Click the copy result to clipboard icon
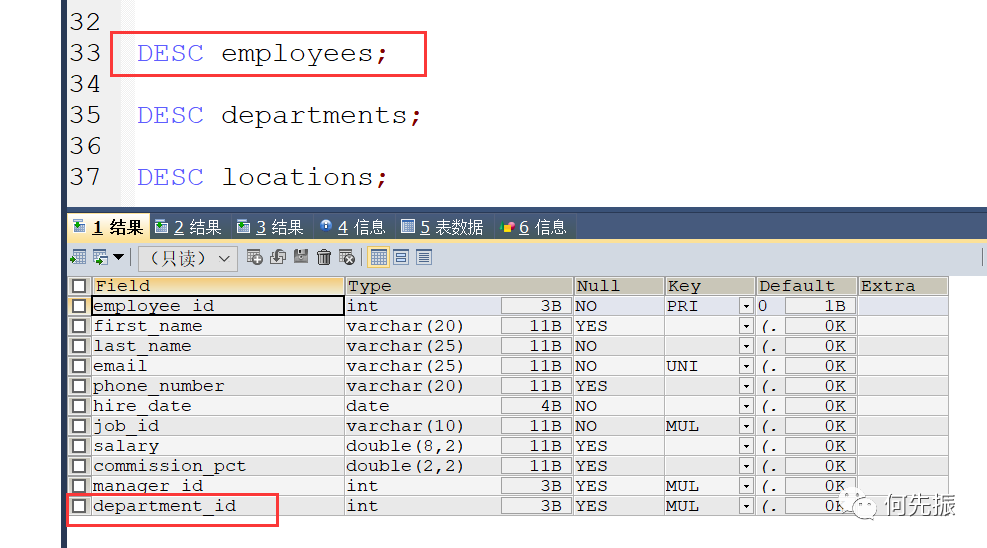 (101, 257)
